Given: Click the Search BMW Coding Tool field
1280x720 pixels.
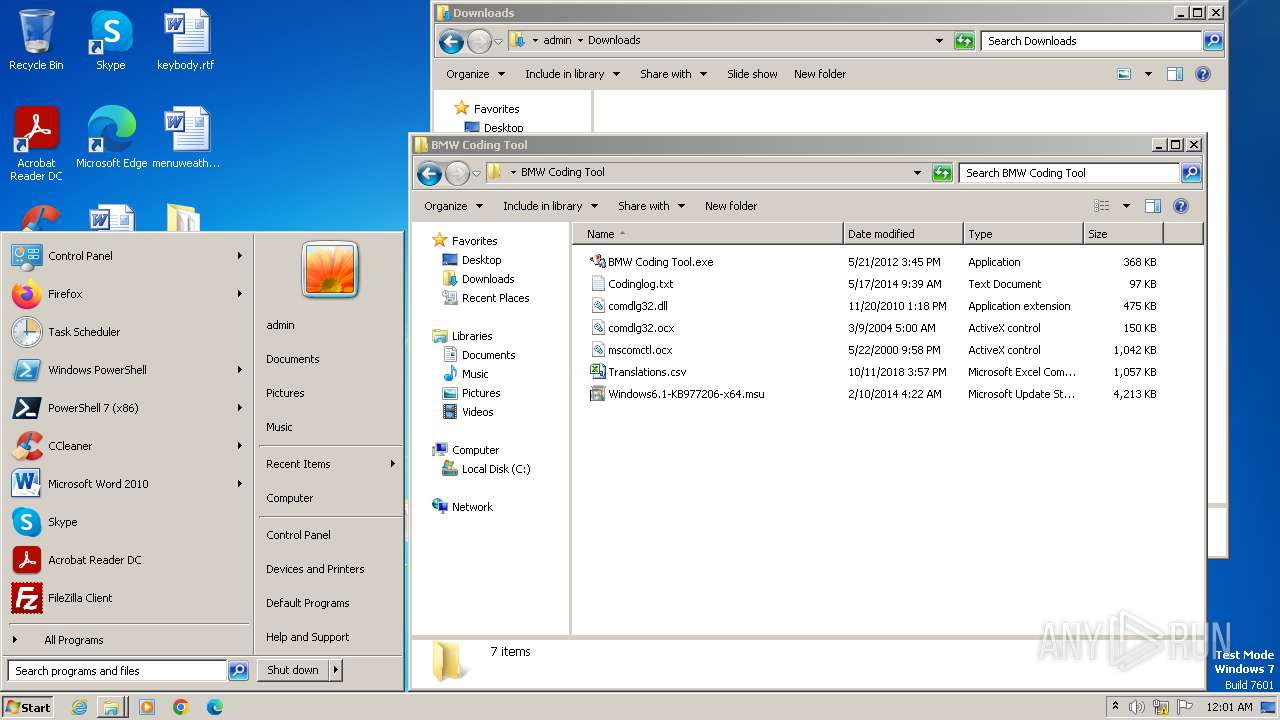Looking at the screenshot, I should click(x=1069, y=173).
